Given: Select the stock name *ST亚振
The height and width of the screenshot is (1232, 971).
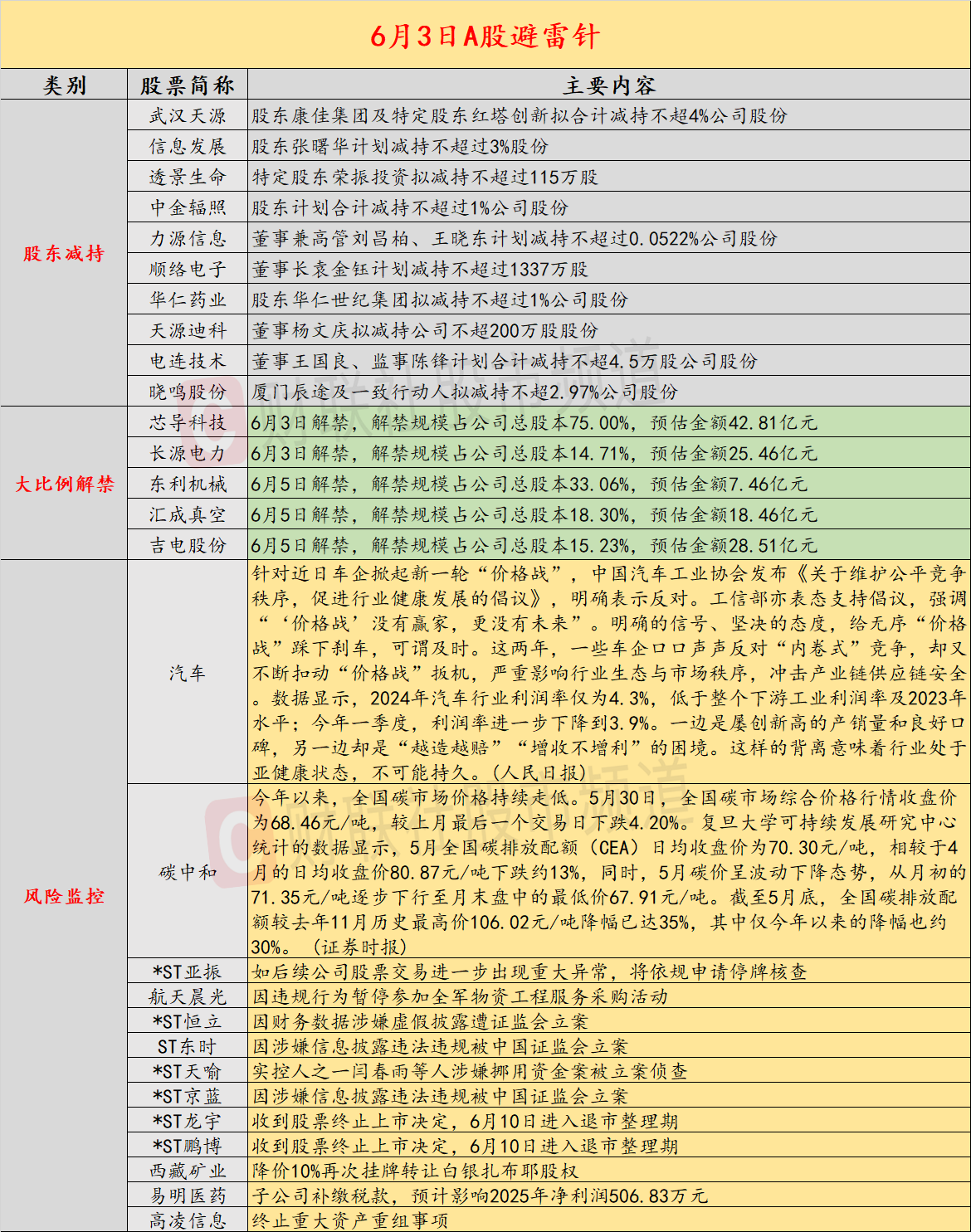Looking at the screenshot, I should click(x=188, y=972).
